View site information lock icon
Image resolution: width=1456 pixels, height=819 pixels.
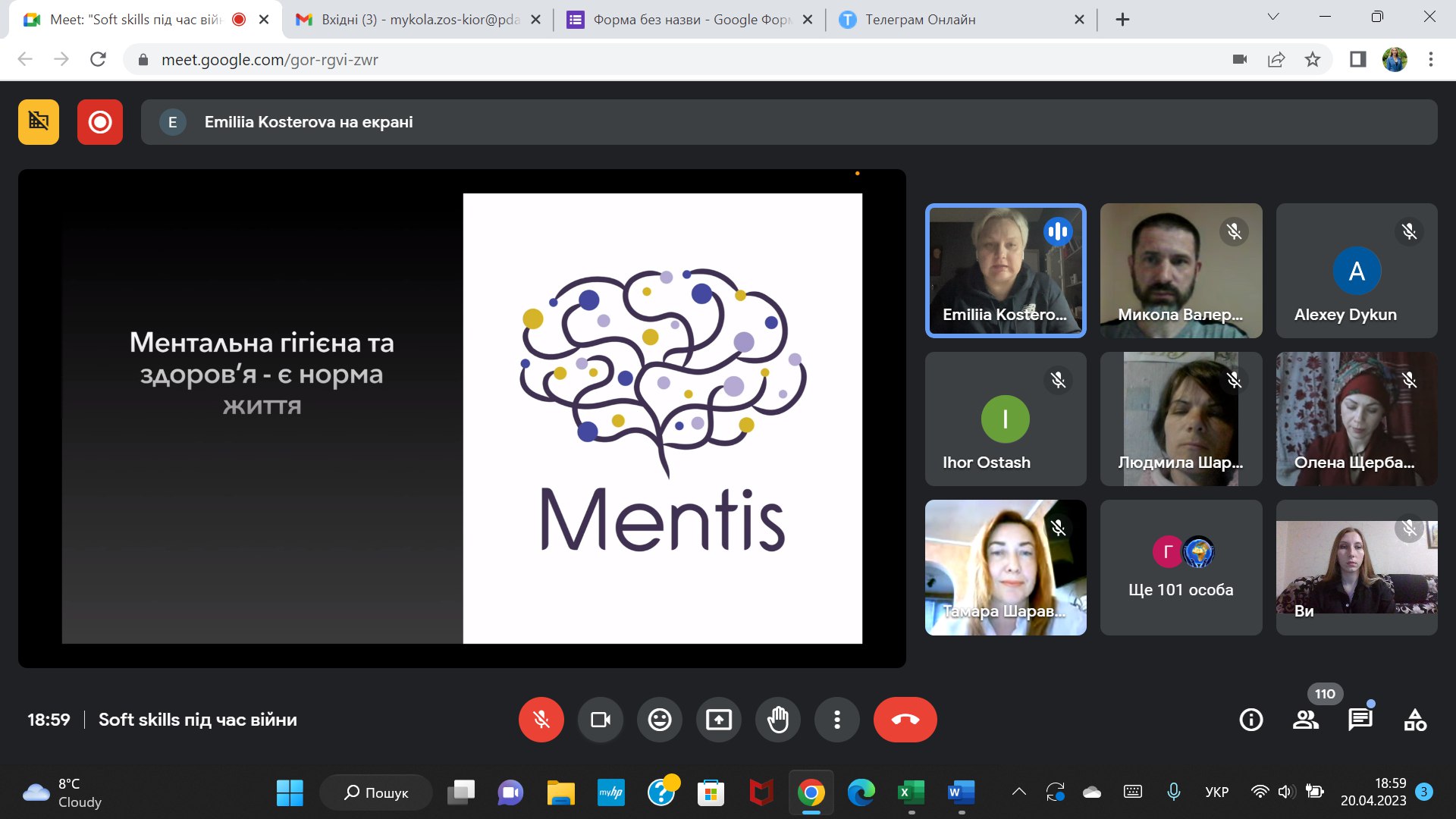pos(143,59)
